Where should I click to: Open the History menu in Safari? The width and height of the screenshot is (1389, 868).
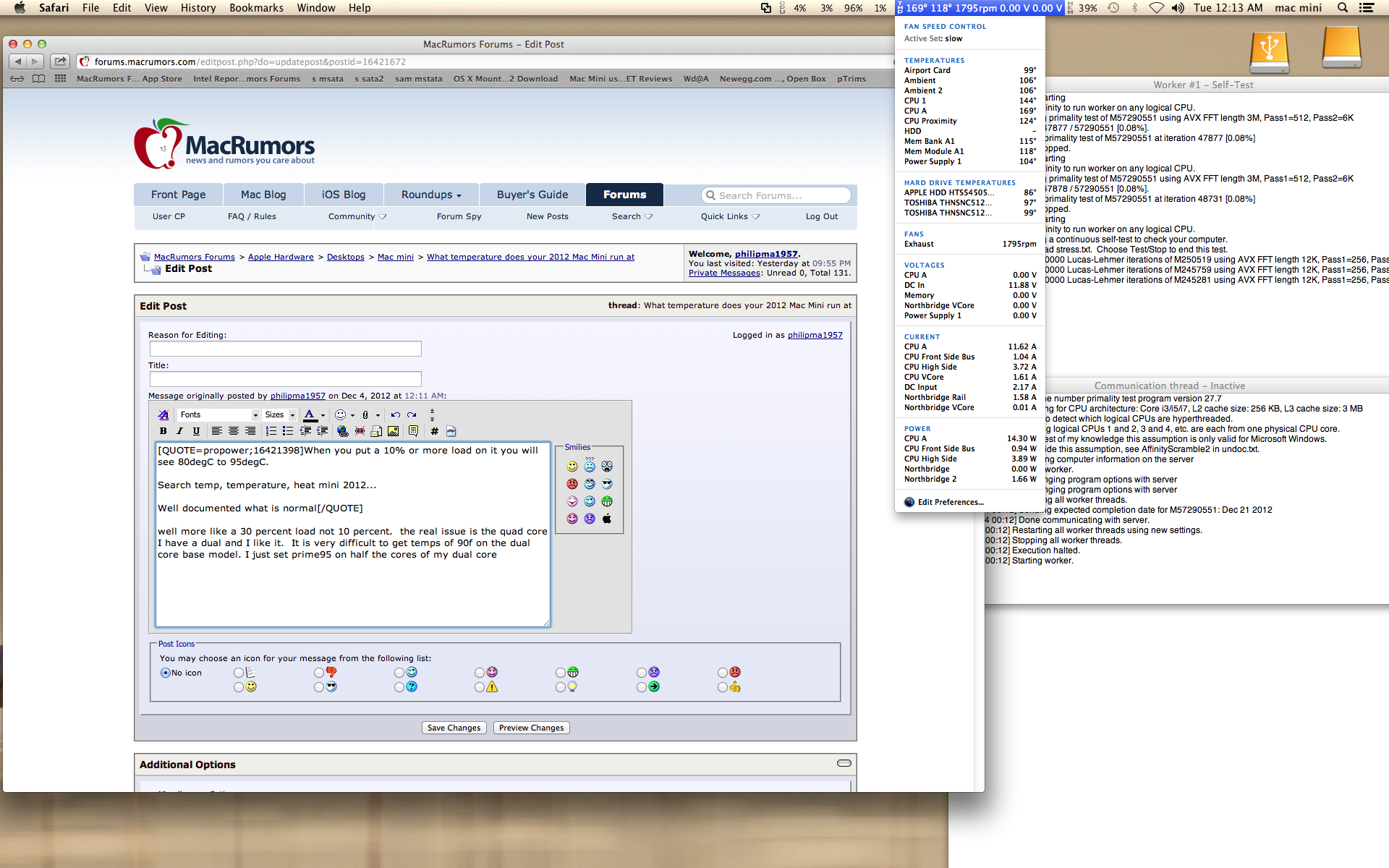point(198,8)
